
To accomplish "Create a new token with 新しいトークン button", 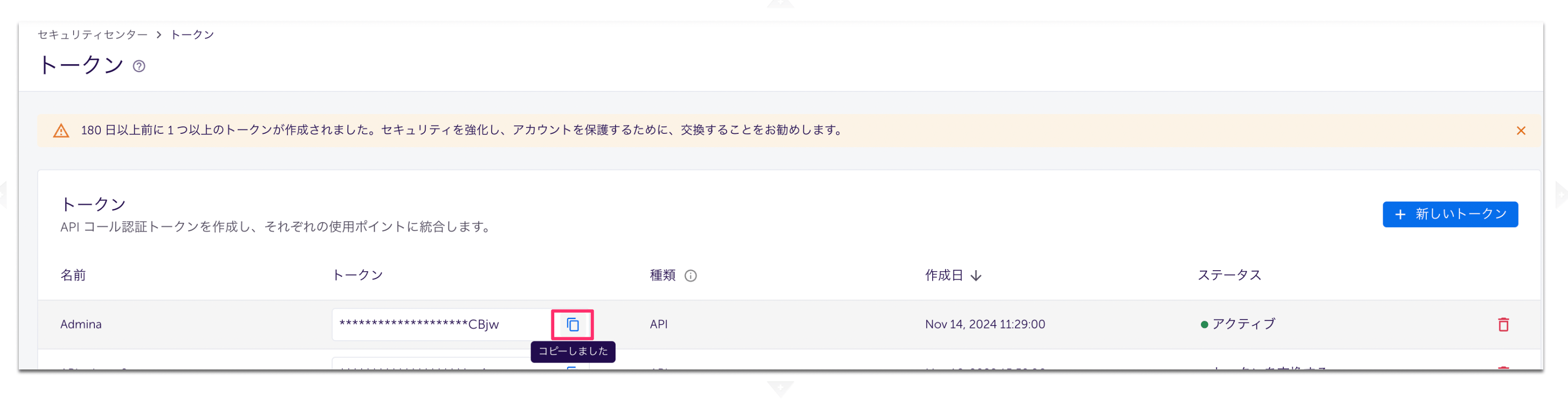I will point(1450,215).
